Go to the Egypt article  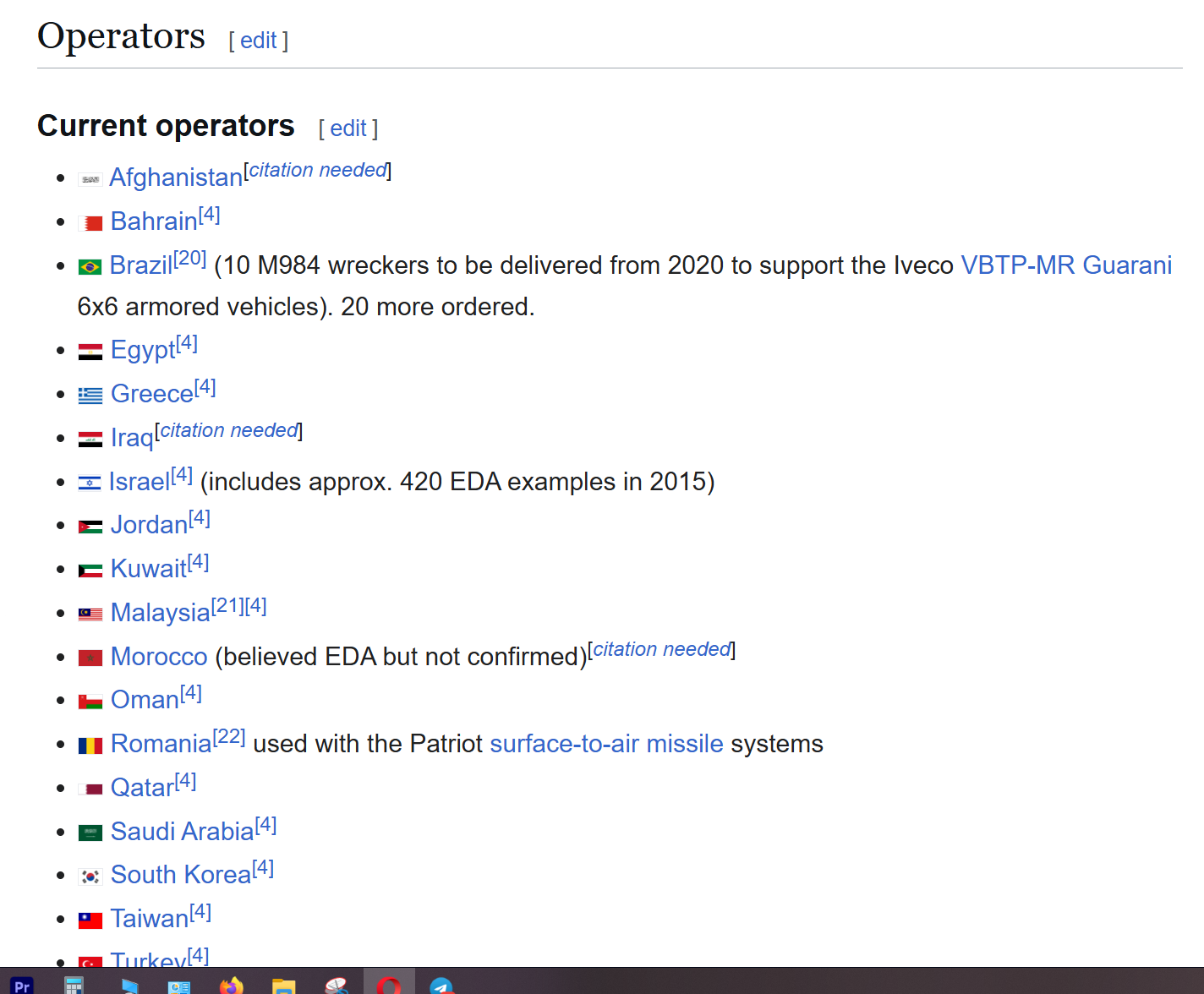click(x=143, y=350)
